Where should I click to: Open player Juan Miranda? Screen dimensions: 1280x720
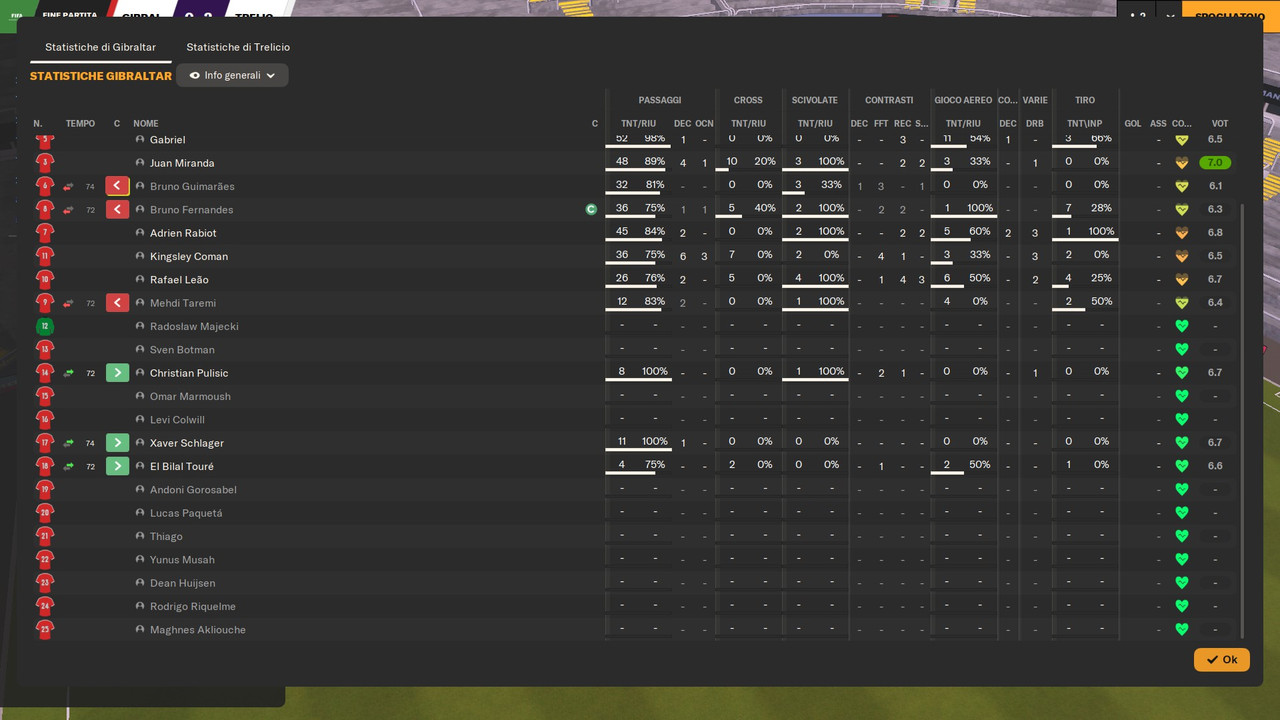[x=182, y=163]
